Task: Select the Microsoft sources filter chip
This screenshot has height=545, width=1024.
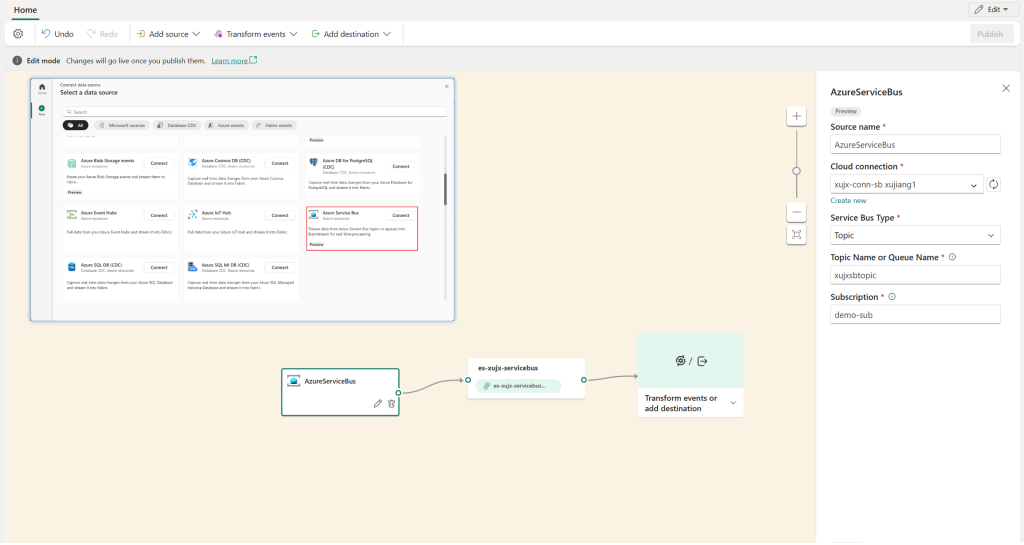Action: pyautogui.click(x=122, y=125)
